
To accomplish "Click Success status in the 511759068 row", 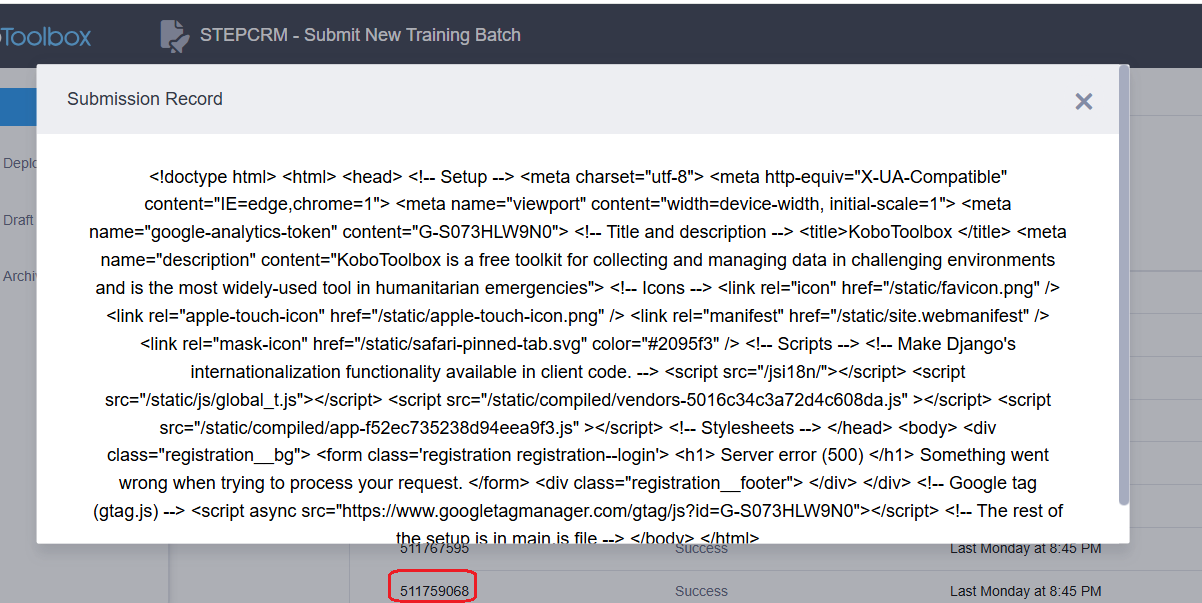I will coord(701,591).
